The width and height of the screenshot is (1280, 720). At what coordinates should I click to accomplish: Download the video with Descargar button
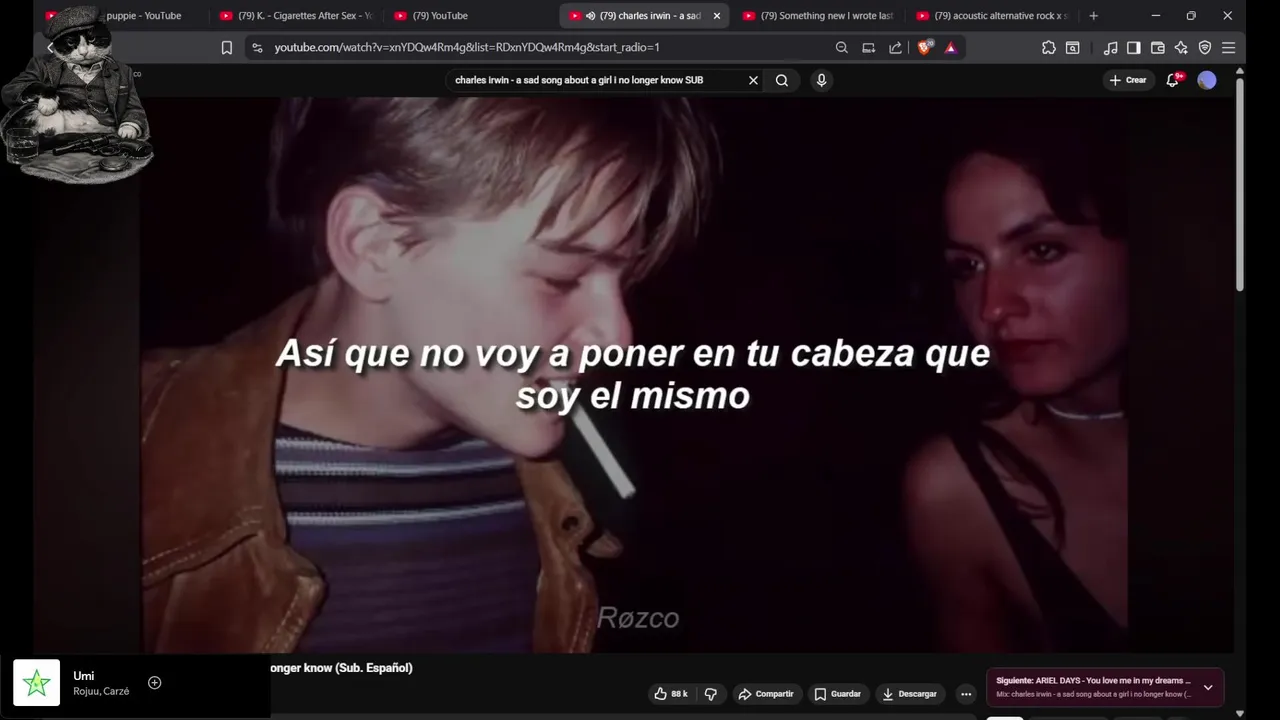pyautogui.click(x=910, y=694)
